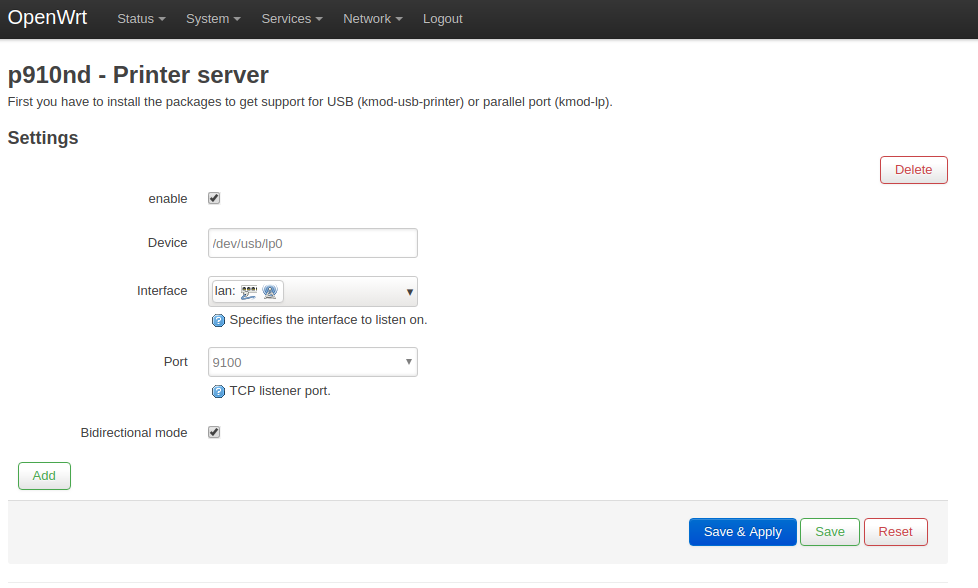Click the lan ethernet switch icon
This screenshot has width=978, height=588.
coord(249,291)
